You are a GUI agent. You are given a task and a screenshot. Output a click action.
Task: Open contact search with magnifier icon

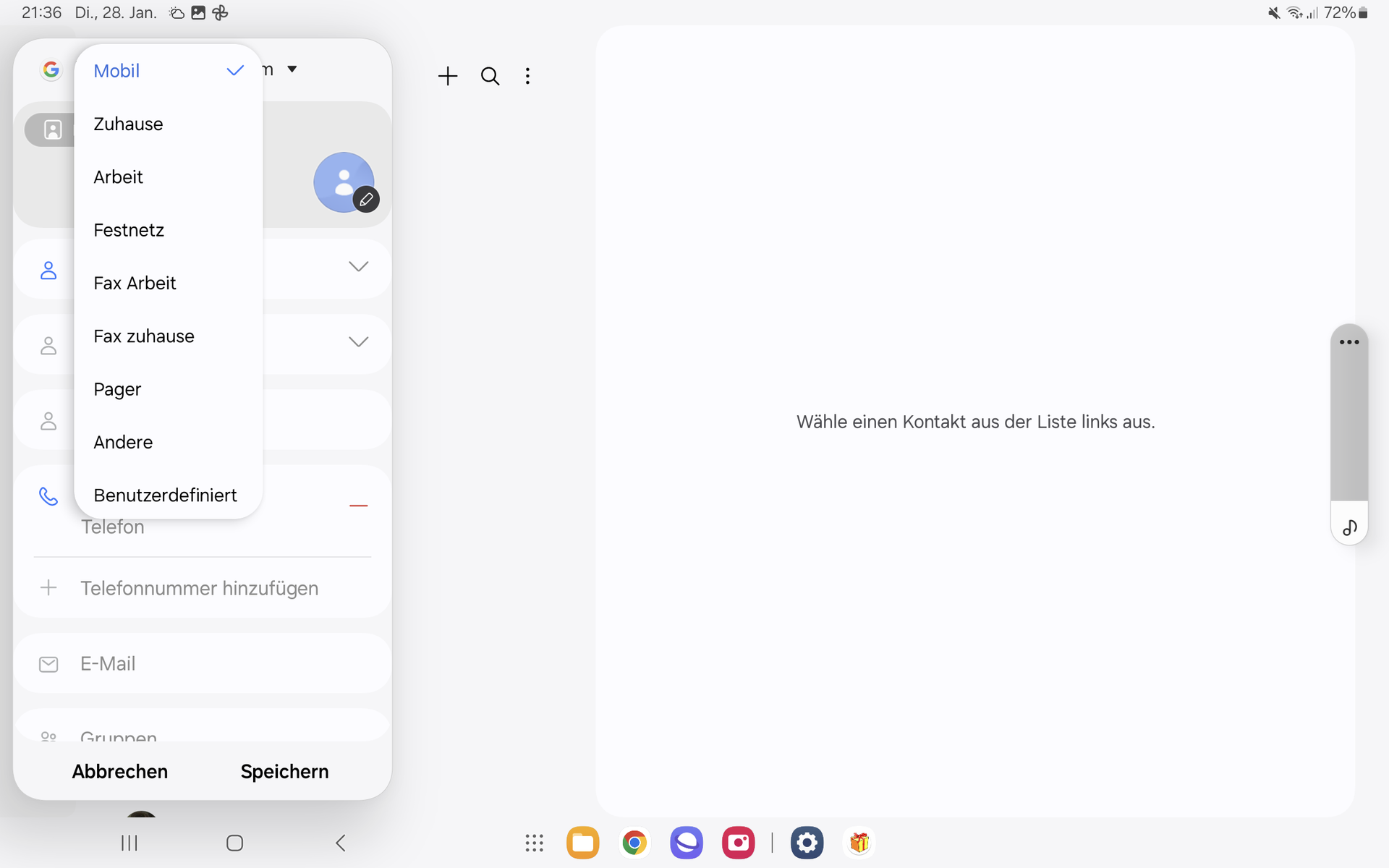point(490,76)
